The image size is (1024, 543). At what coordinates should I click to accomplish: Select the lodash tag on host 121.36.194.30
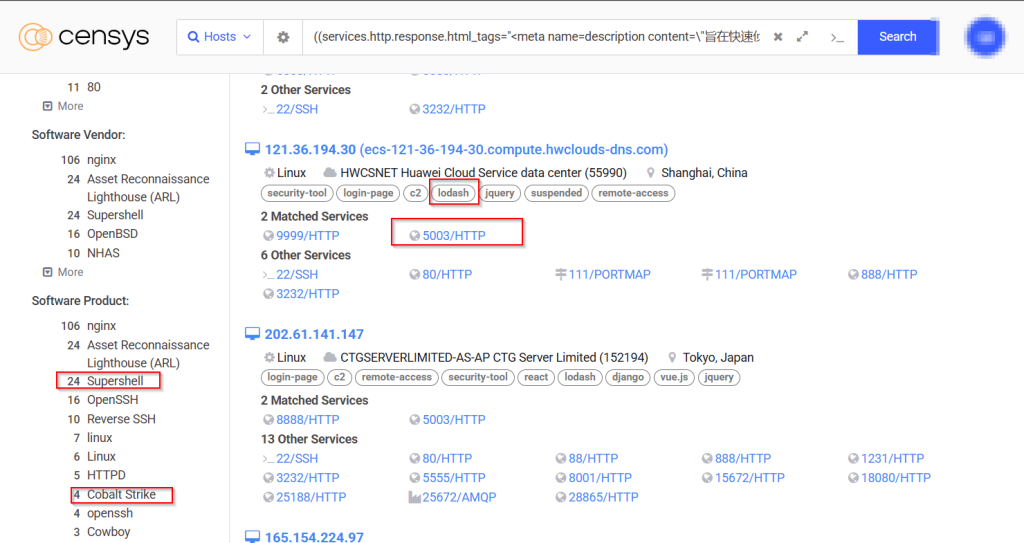point(453,193)
